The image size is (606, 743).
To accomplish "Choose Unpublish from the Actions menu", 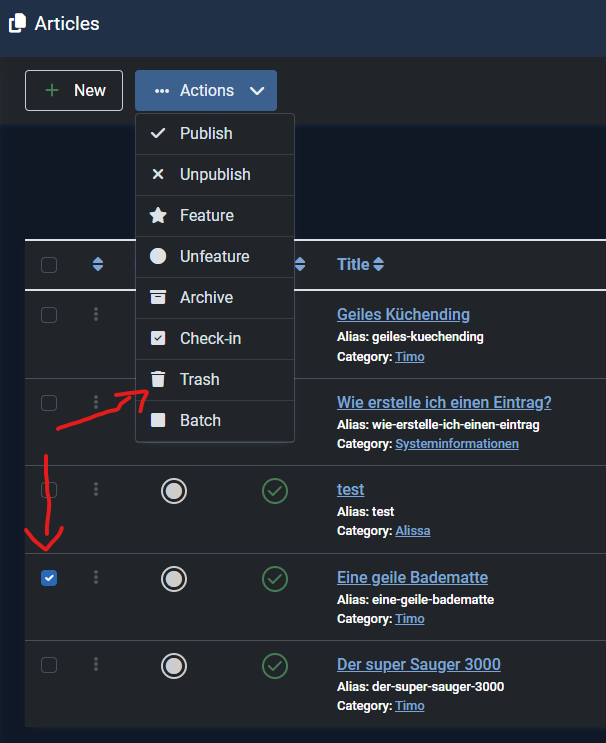I will pos(214,175).
